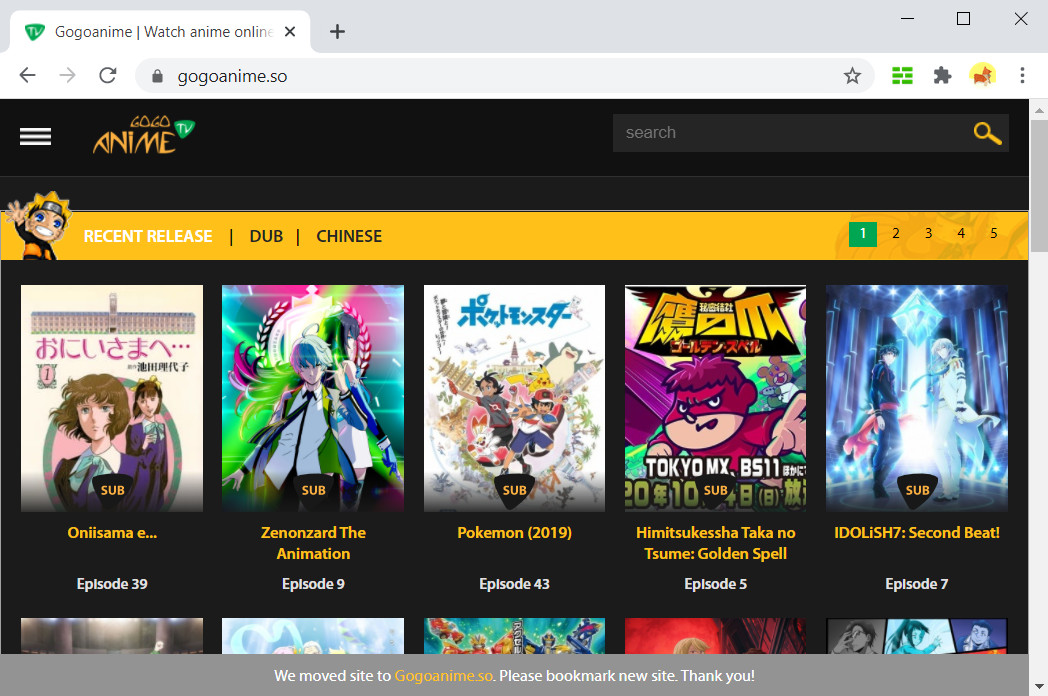Viewport: 1048px width, 696px height.
Task: Click the site security padlock icon
Action: 157,74
